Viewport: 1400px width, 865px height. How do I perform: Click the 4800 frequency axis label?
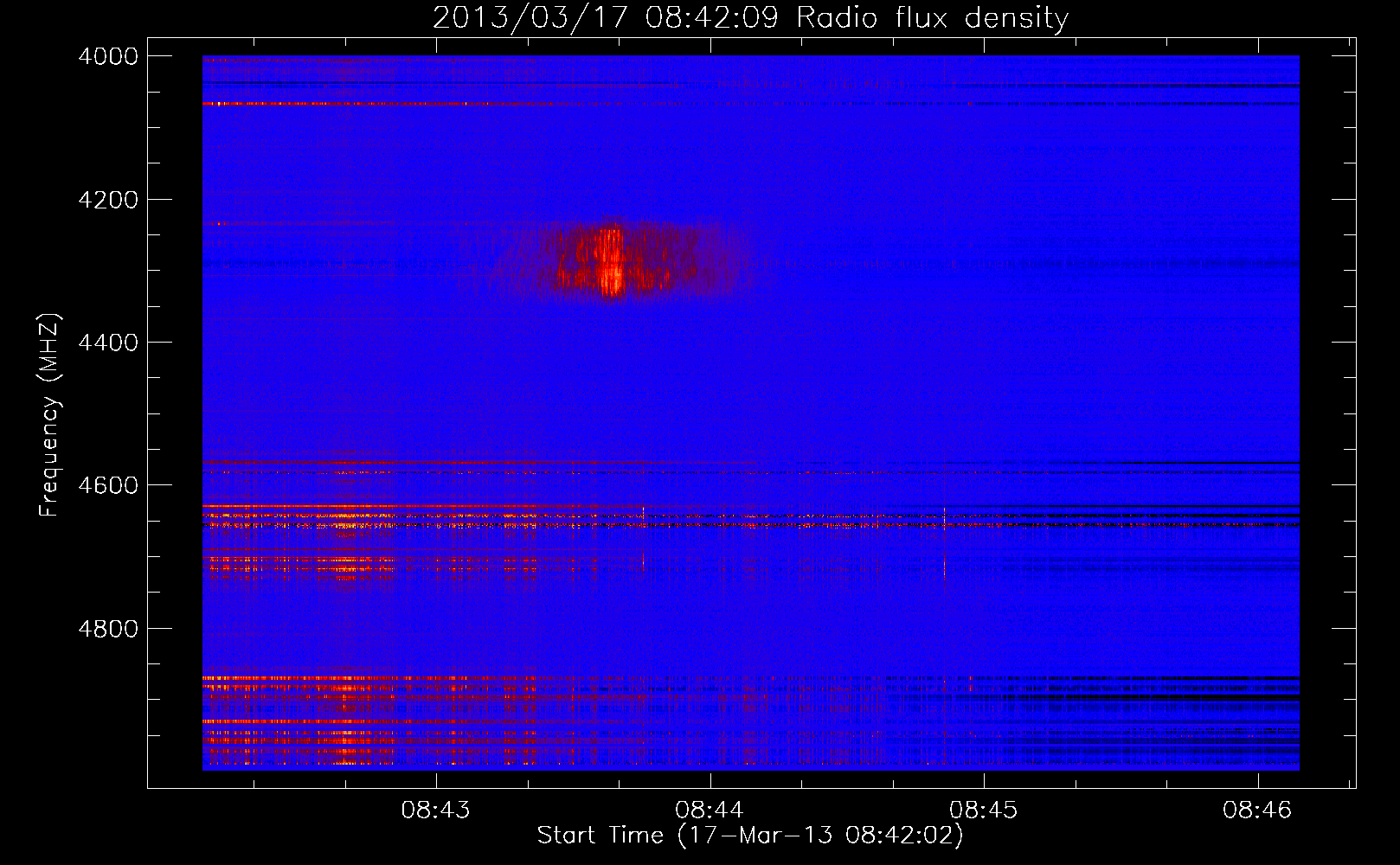point(108,629)
